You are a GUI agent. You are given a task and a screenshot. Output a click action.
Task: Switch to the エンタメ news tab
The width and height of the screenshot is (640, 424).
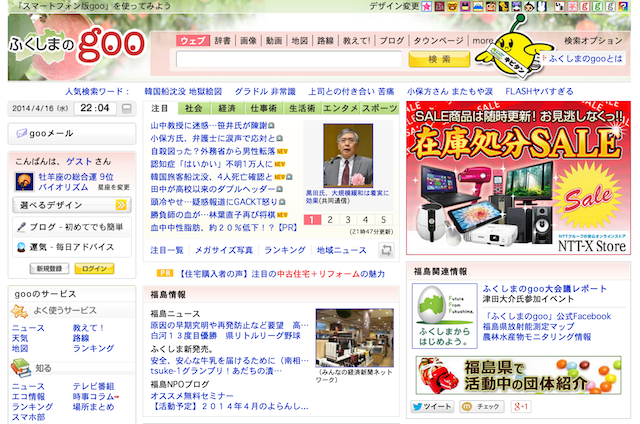[340, 108]
